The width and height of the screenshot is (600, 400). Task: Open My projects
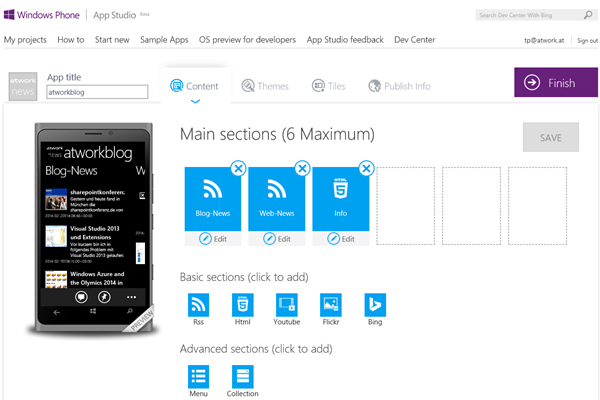click(25, 40)
